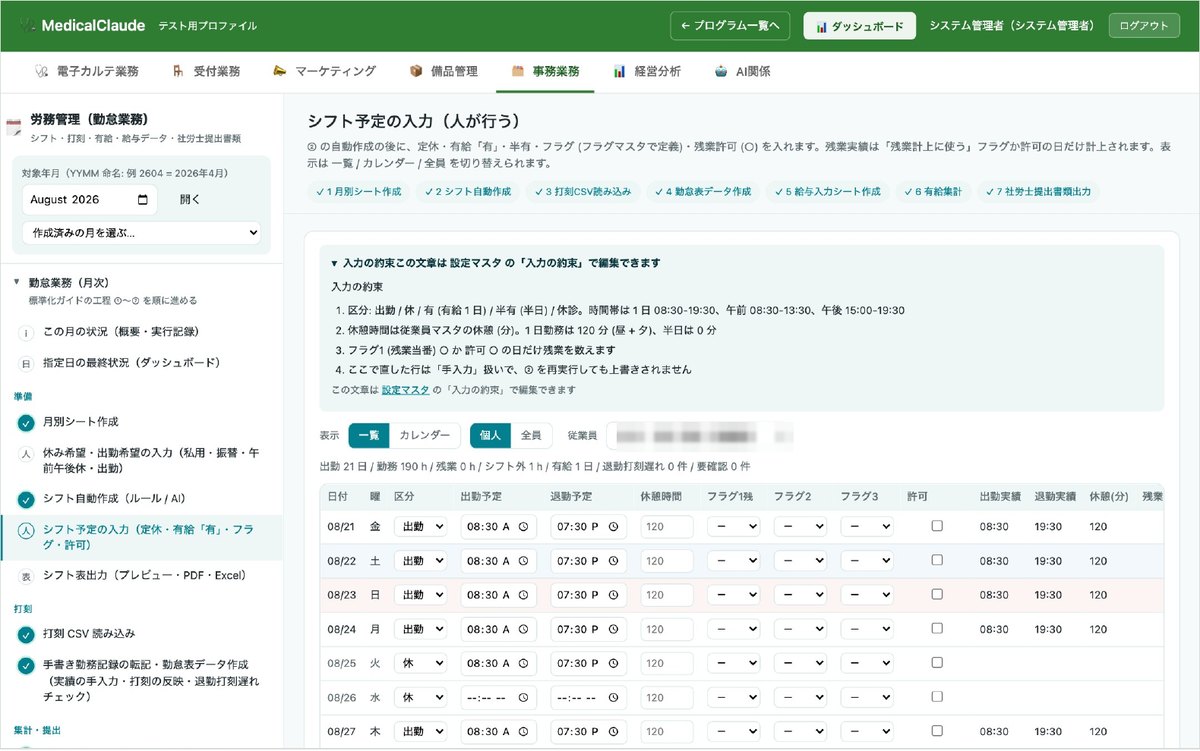Open the 従業員 selector field
1200x751 pixels.
click(699, 436)
